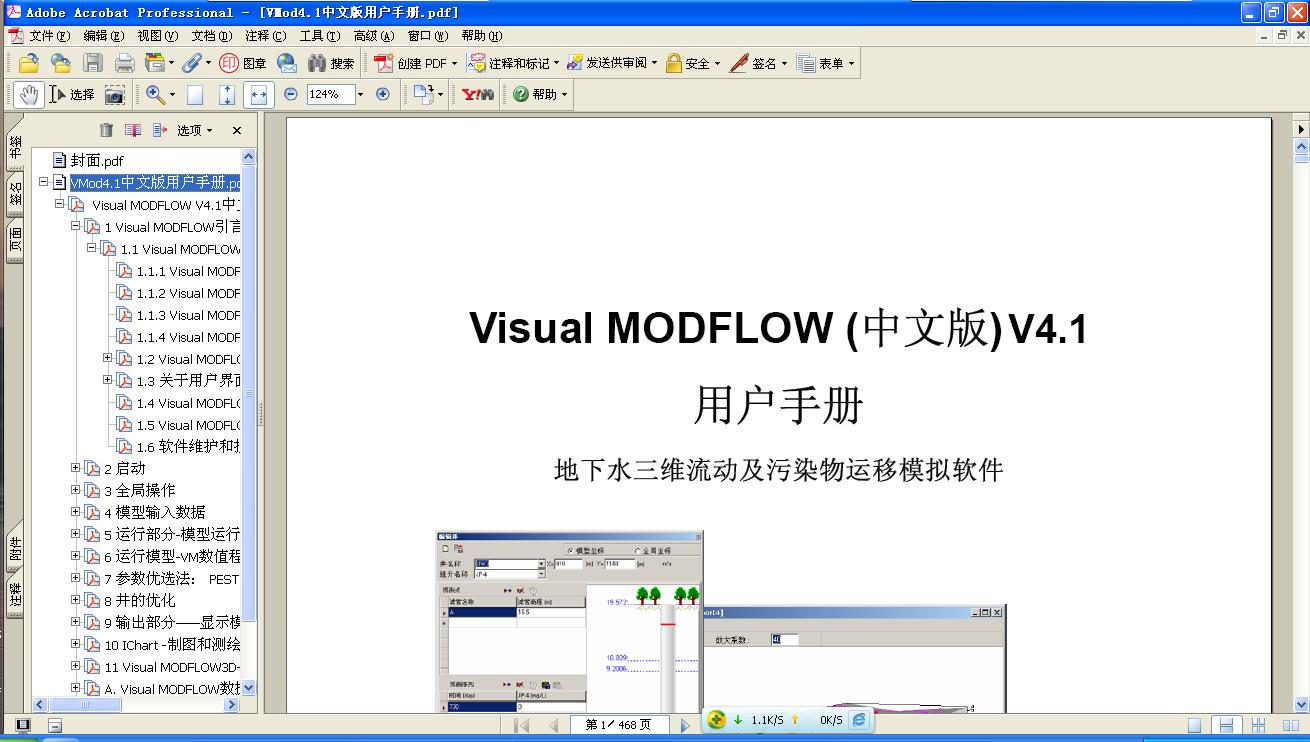Open the 文档 menu
The width and height of the screenshot is (1310, 742).
[212, 35]
